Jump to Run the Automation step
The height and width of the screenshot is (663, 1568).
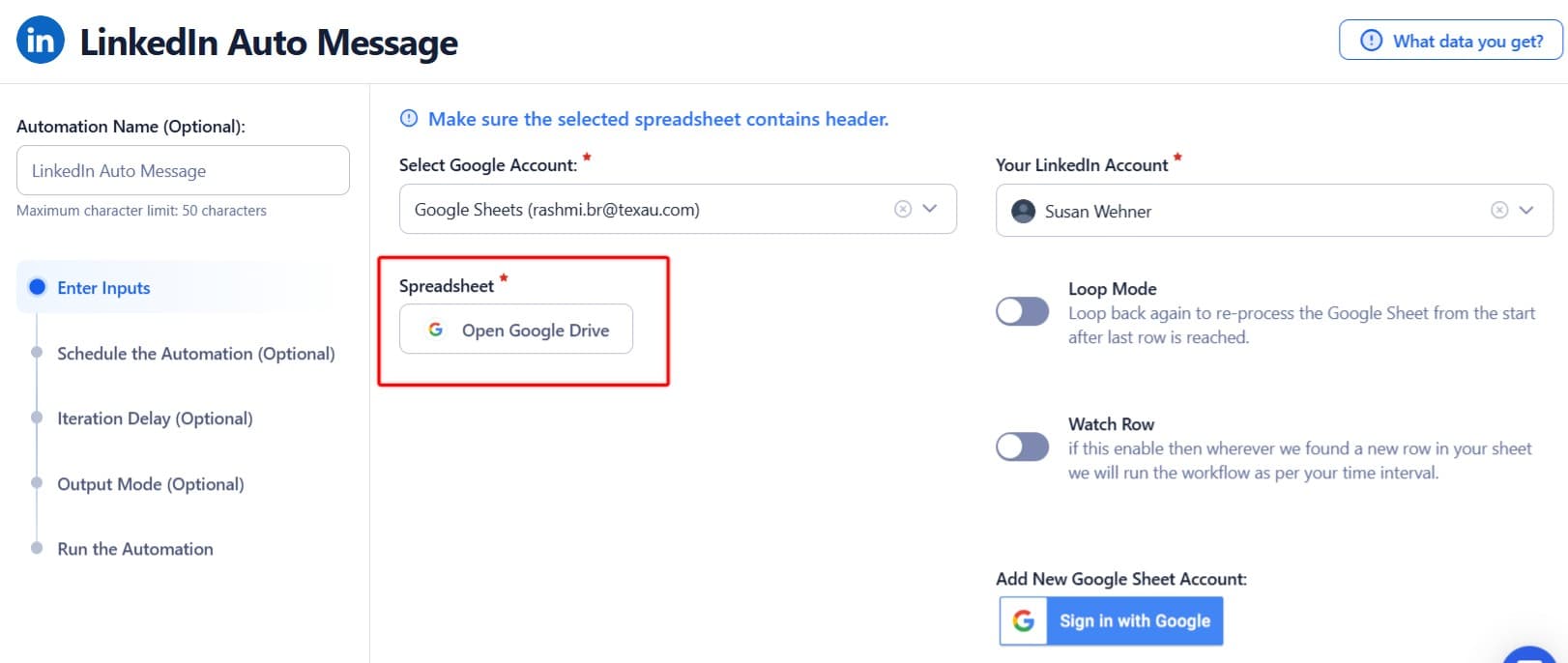134,549
